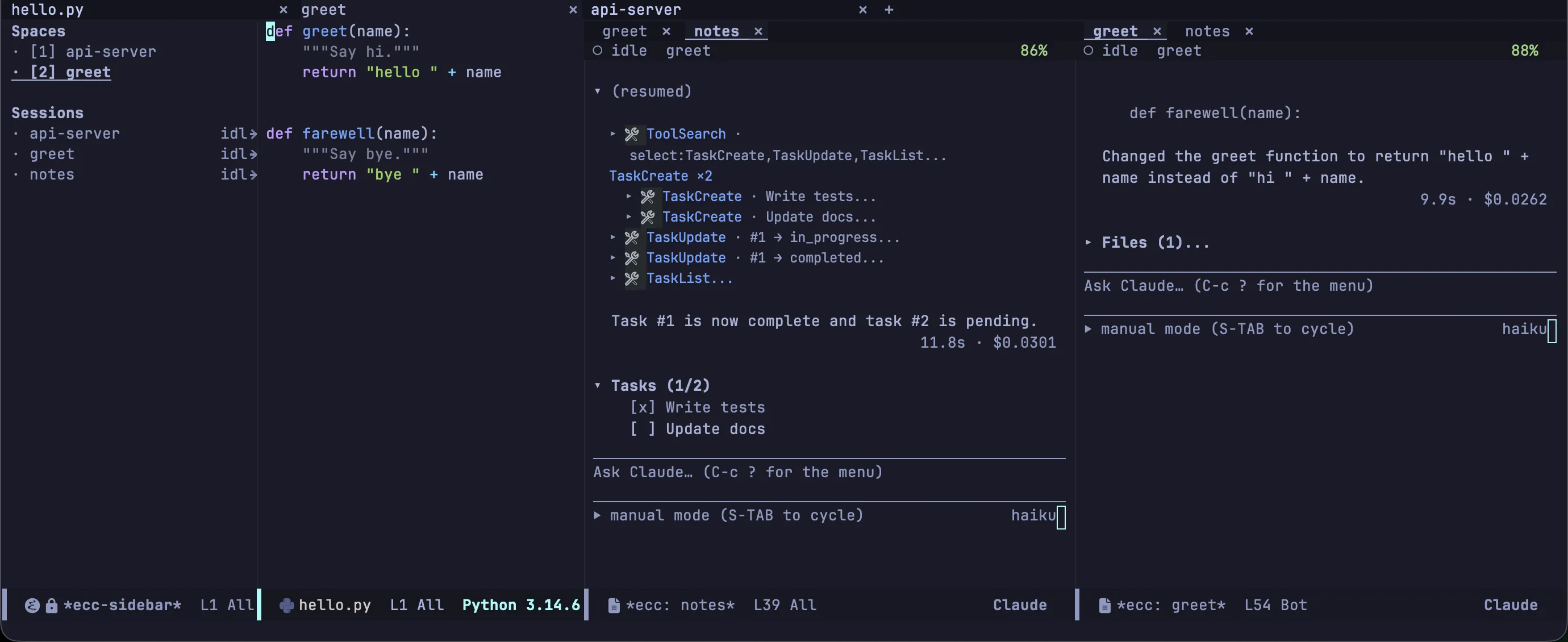The height and width of the screenshot is (642, 1568).
Task: Expand TaskUpdate #1 completed entry
Action: point(613,257)
